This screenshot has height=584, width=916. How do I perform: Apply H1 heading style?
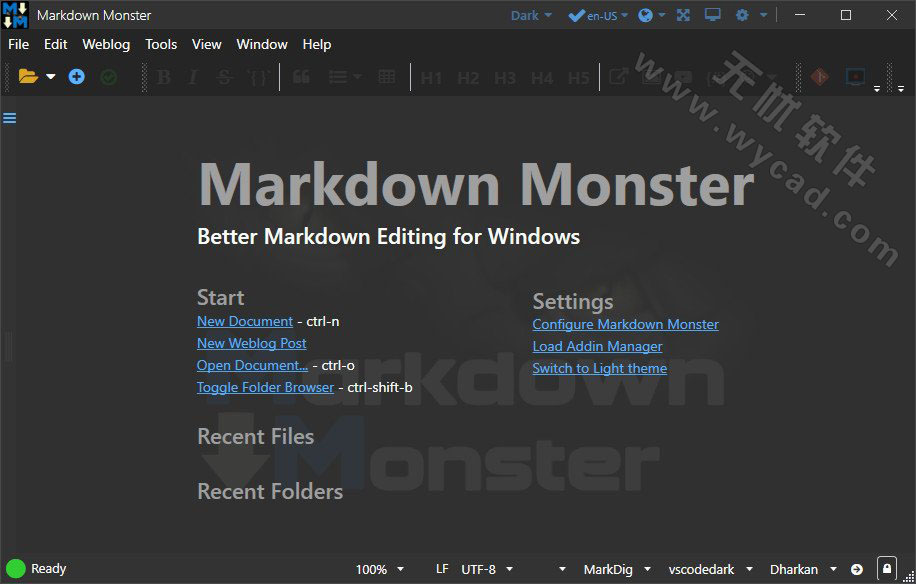tap(431, 78)
